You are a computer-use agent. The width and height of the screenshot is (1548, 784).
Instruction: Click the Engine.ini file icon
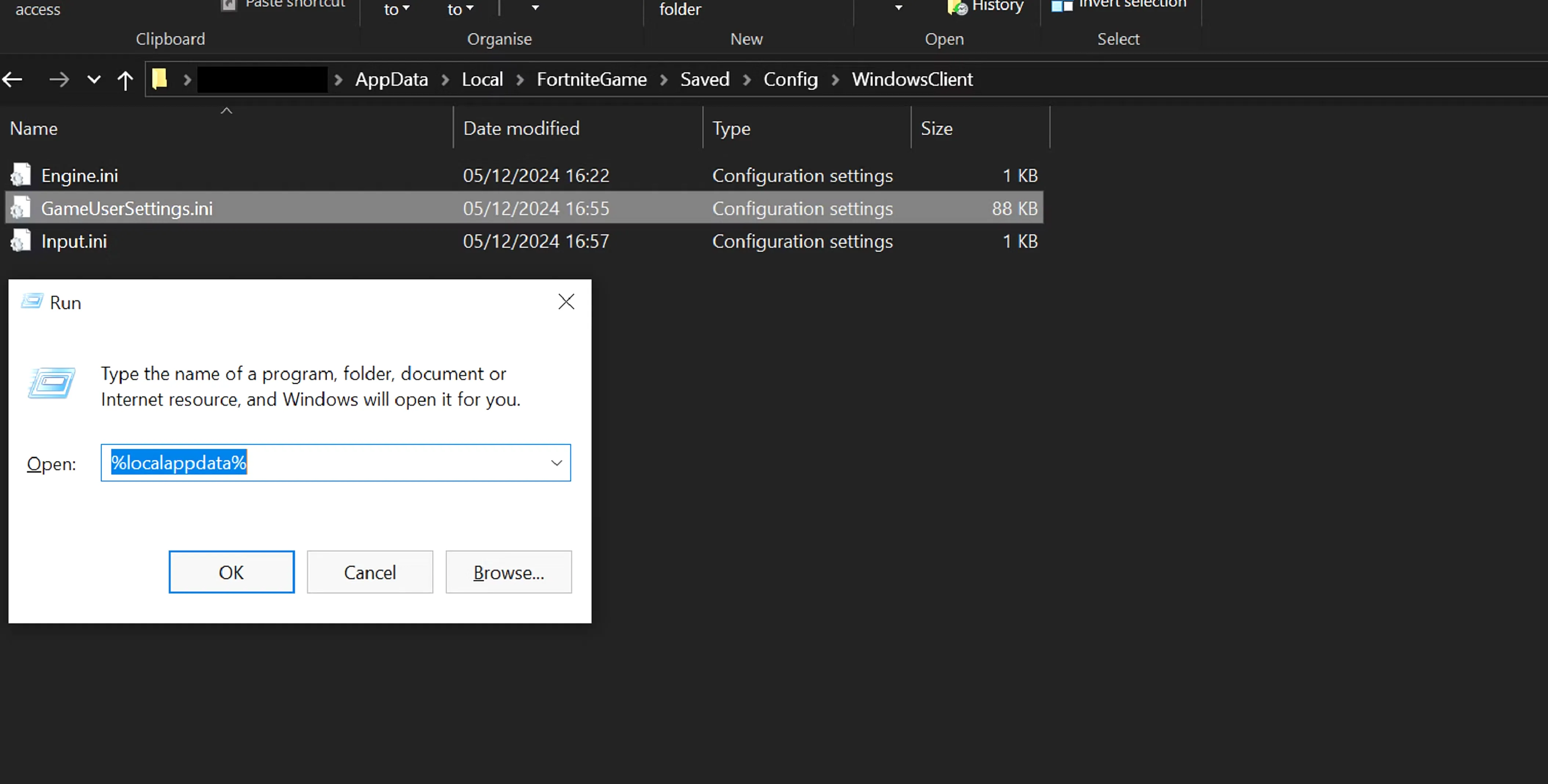(21, 175)
